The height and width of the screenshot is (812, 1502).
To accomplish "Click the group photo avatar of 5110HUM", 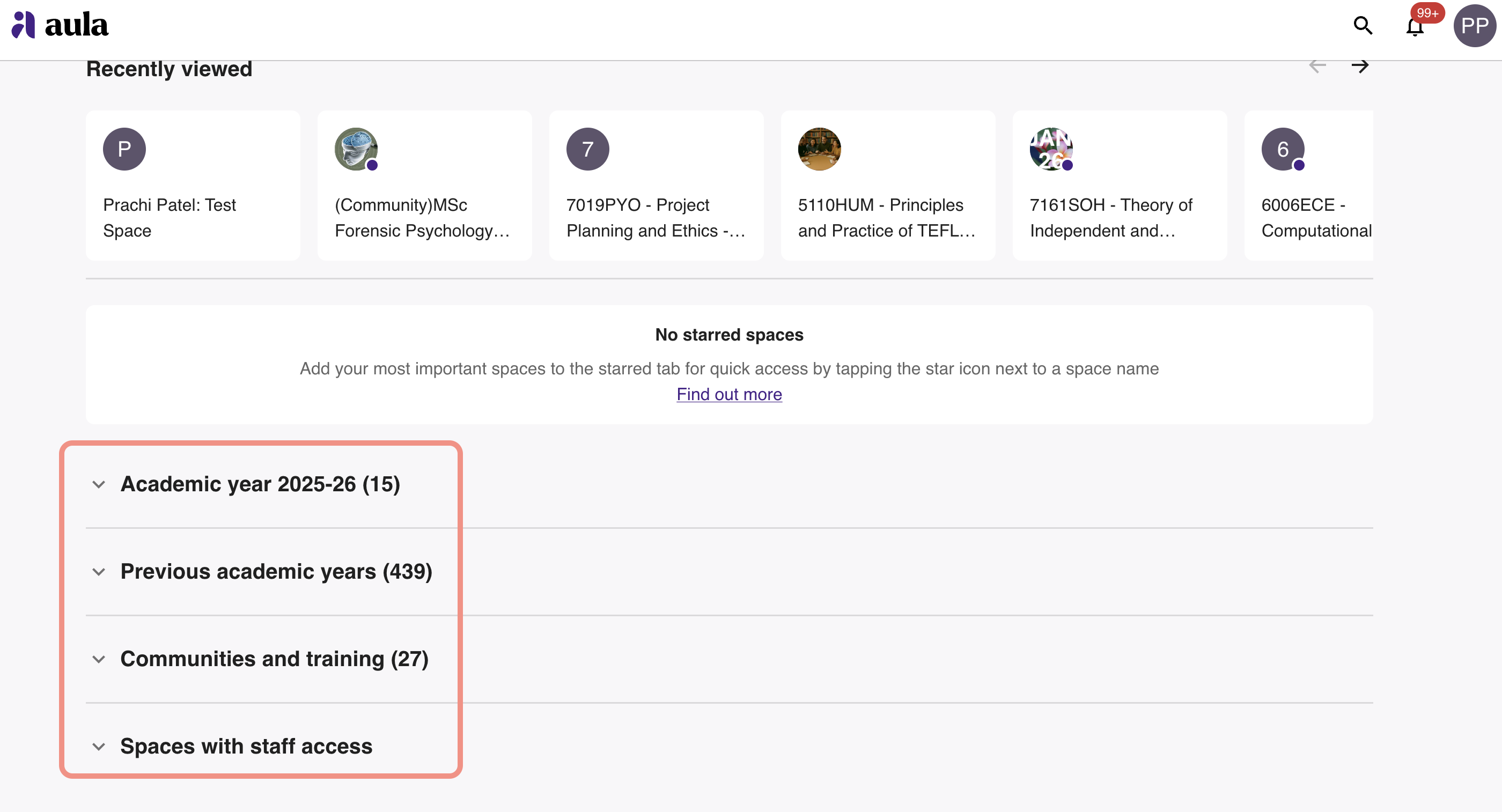I will (819, 149).
